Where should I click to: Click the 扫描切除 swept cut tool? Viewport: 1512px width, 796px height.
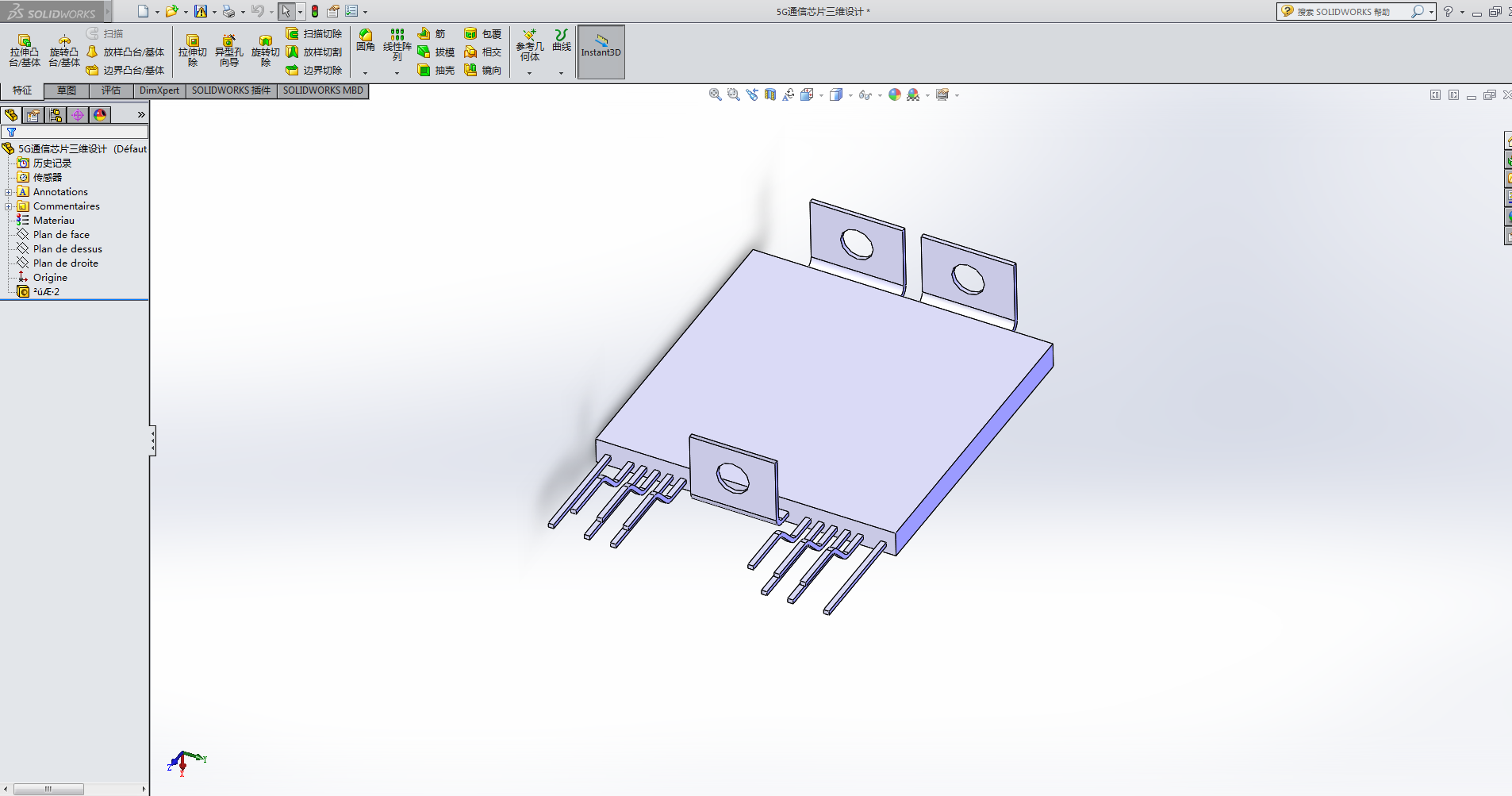click(314, 34)
